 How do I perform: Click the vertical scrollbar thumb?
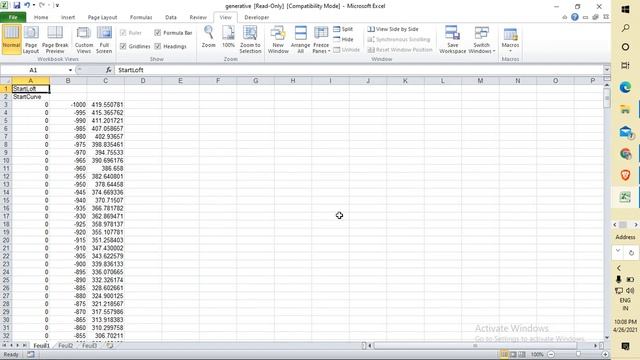(607, 98)
